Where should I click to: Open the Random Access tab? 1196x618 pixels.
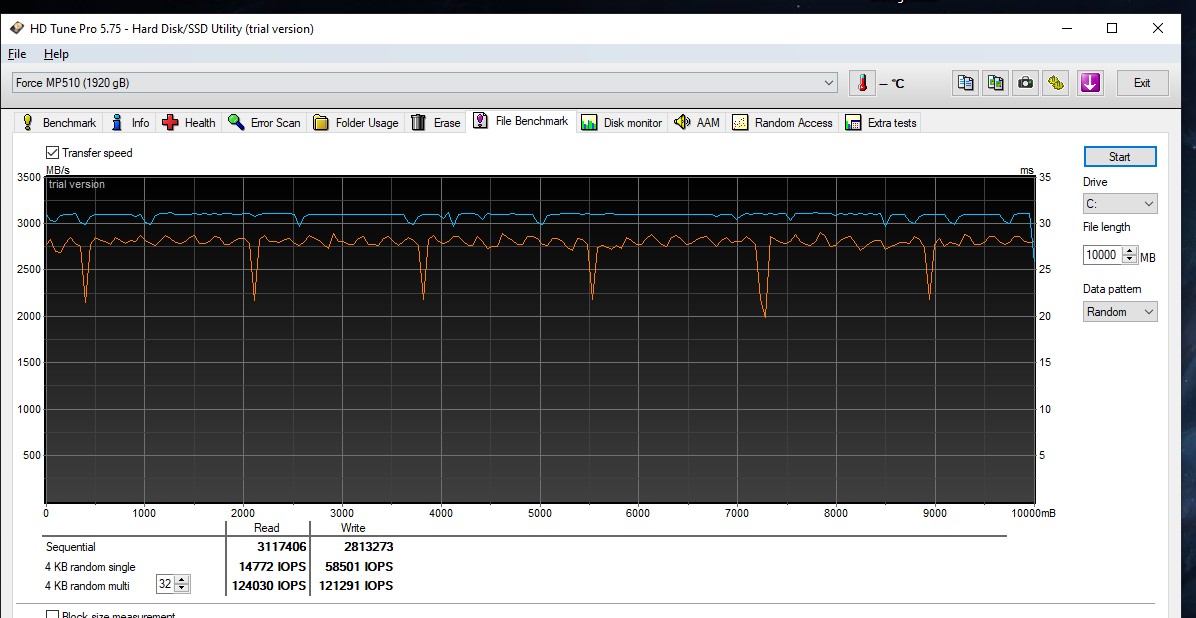782,122
